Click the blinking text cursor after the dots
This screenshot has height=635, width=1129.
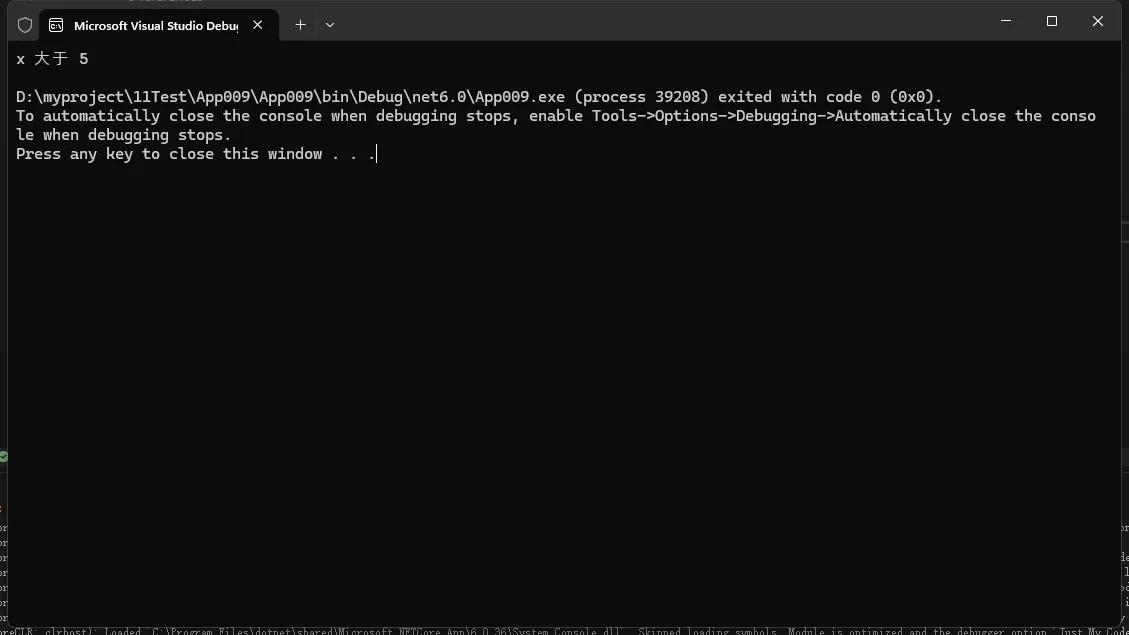click(x=377, y=154)
